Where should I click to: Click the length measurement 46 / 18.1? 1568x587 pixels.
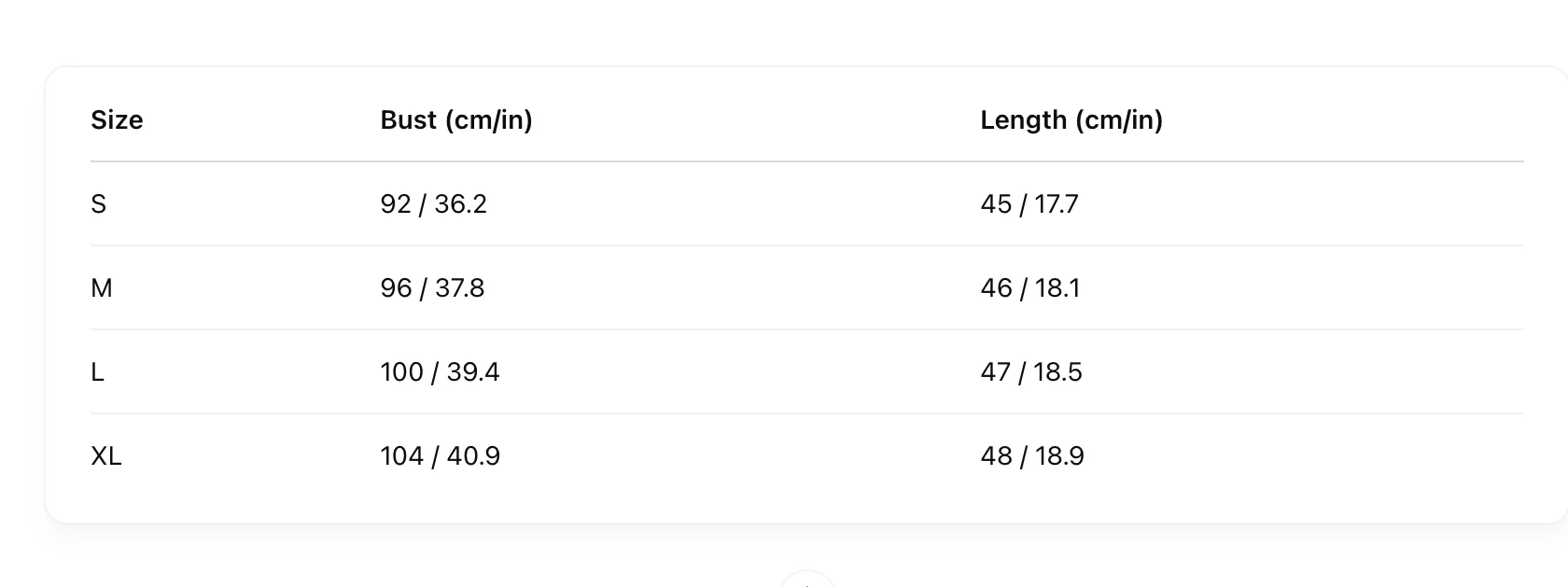point(1030,288)
